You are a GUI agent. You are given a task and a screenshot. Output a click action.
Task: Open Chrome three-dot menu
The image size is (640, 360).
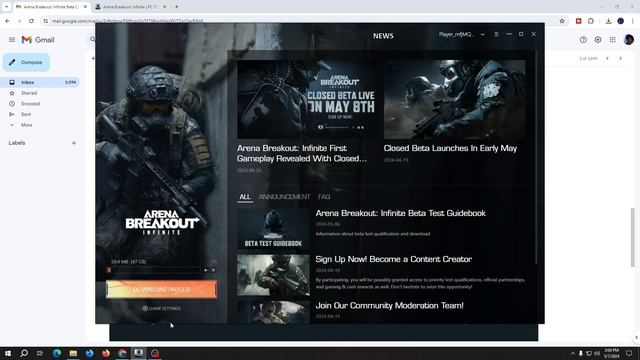[x=633, y=21]
